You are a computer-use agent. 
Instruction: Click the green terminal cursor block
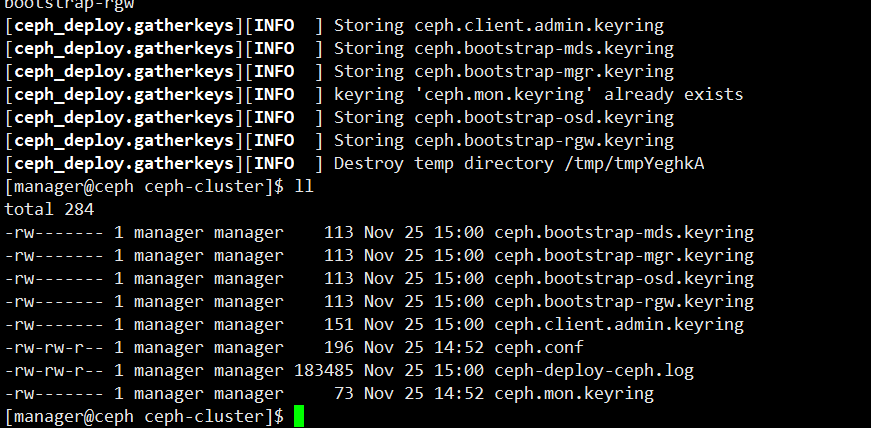coord(299,416)
